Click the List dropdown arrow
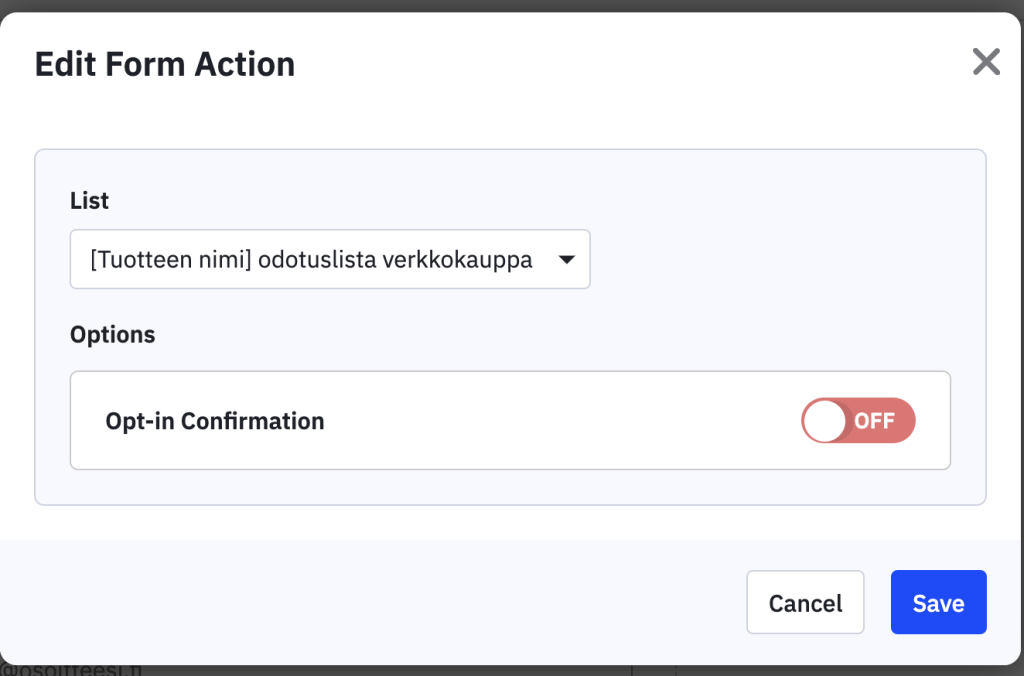The height and width of the screenshot is (676, 1024). 565,260
